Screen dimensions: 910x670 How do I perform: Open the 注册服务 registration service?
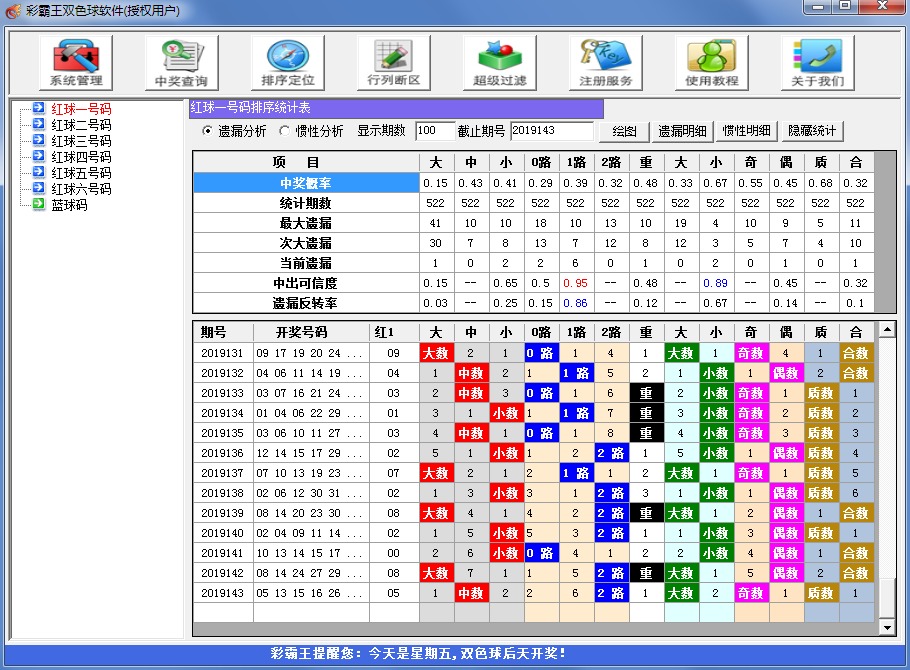tap(605, 62)
